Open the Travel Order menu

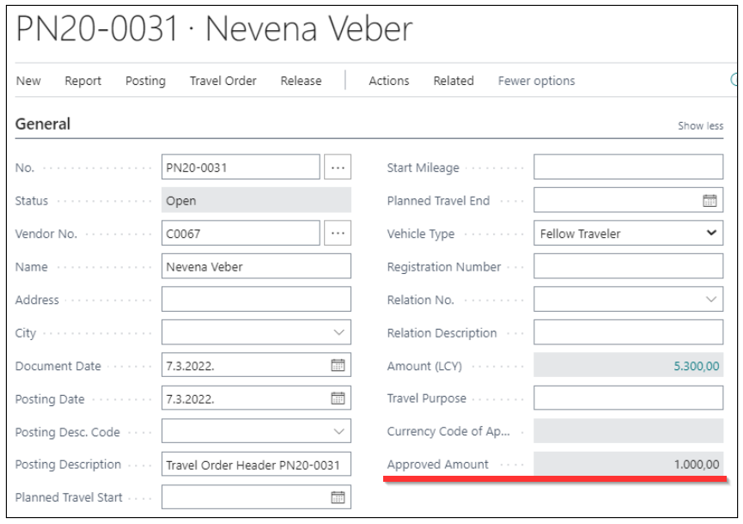point(223,81)
